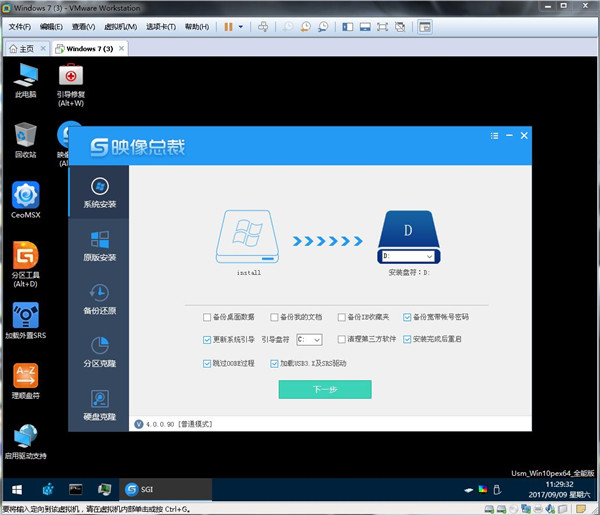This screenshot has width=600, height=515.
Task: Open 此电脑 desktop icon
Action: click(x=25, y=80)
